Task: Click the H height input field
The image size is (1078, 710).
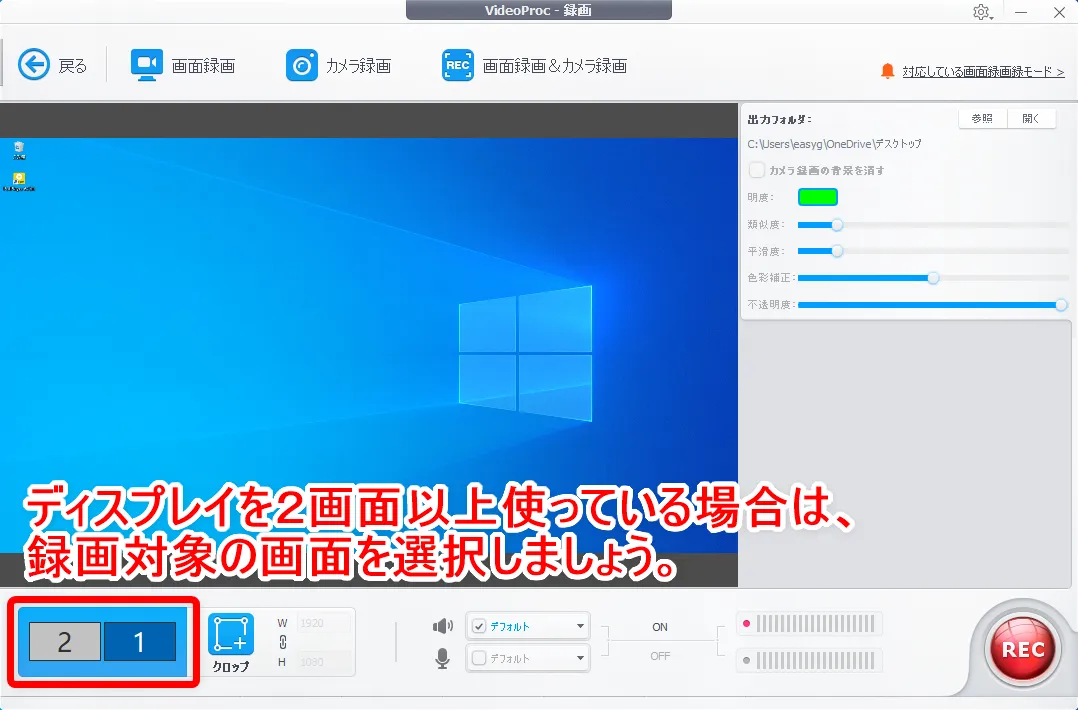Action: coord(323,663)
